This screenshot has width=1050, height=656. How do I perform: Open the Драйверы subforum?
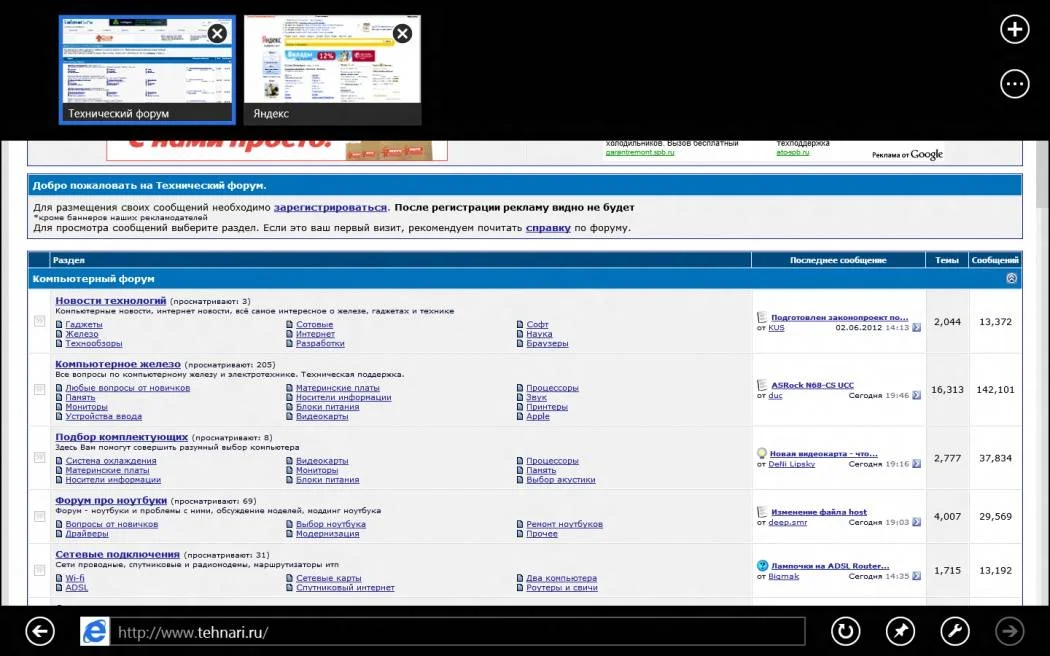(x=87, y=534)
